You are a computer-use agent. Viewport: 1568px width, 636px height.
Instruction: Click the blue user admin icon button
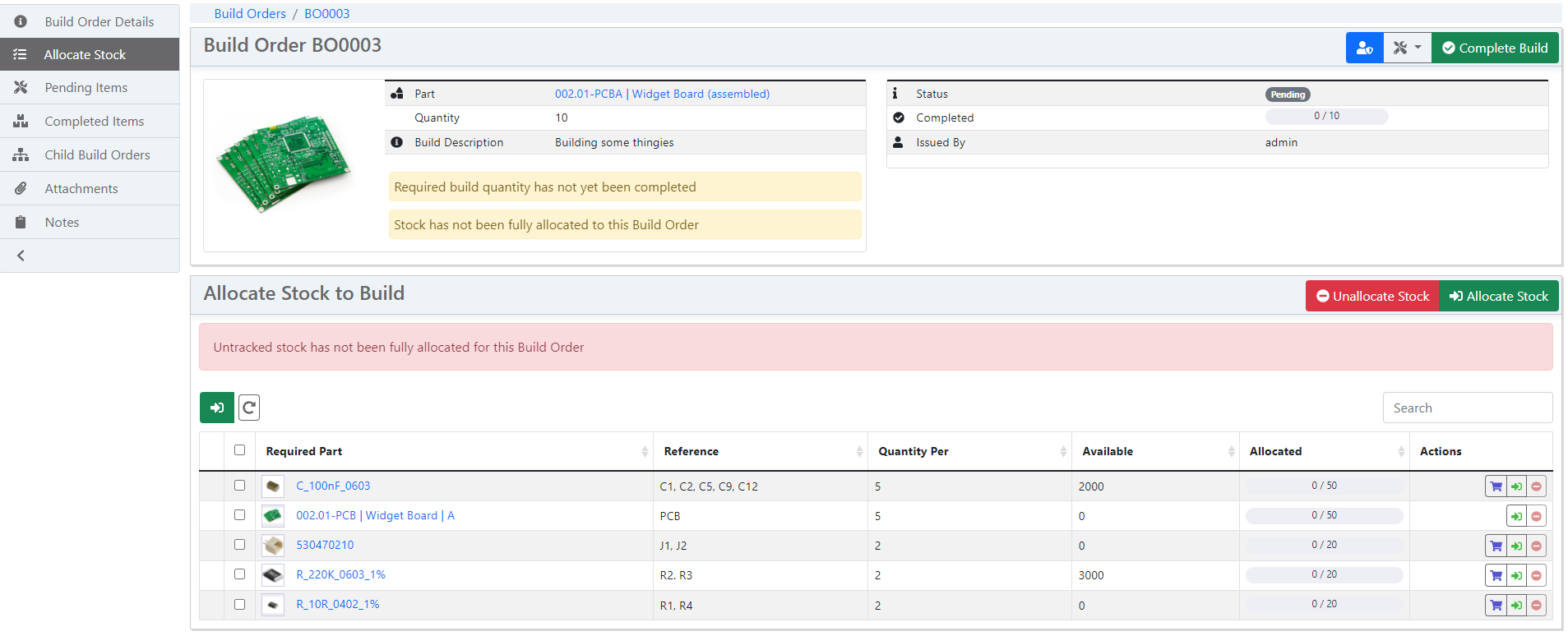(x=1364, y=48)
